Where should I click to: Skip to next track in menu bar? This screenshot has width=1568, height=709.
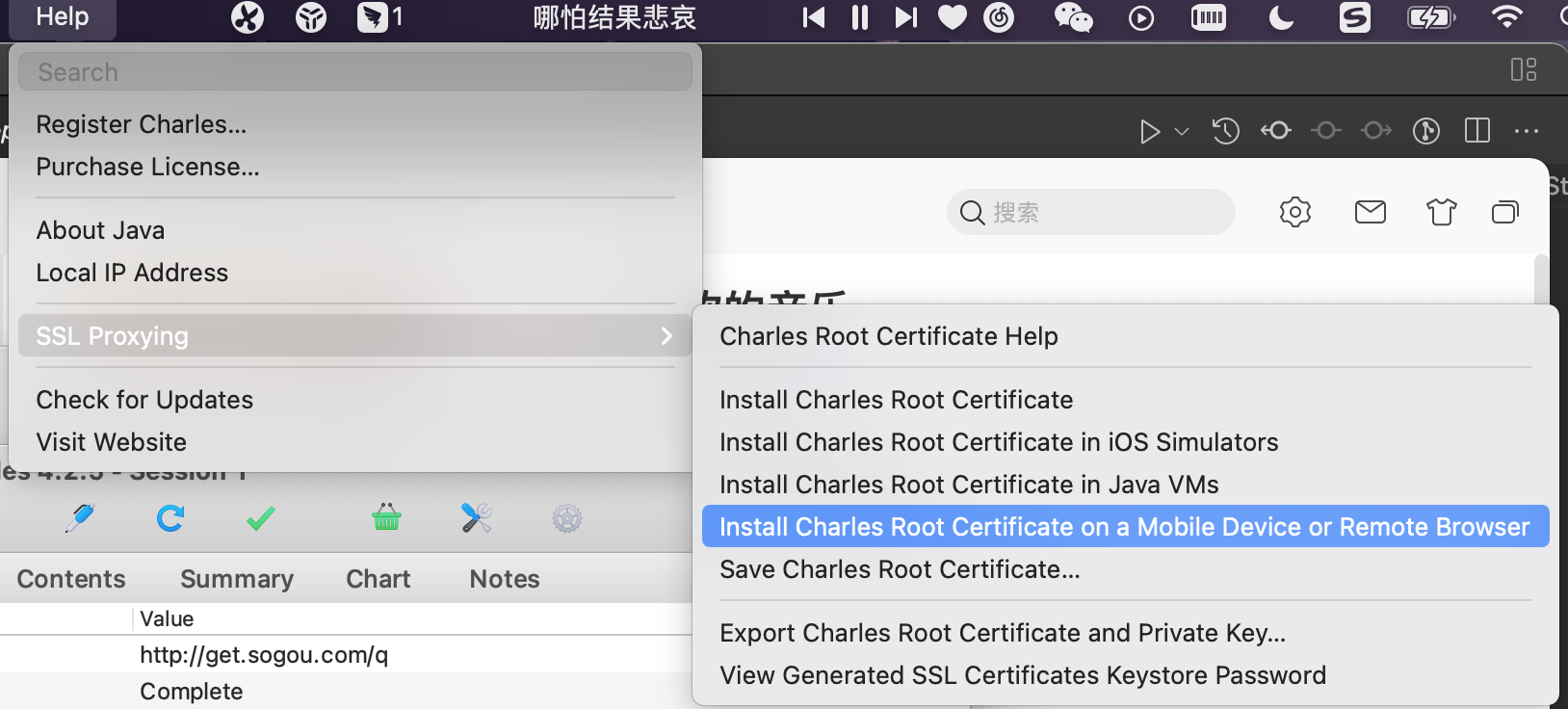point(906,17)
